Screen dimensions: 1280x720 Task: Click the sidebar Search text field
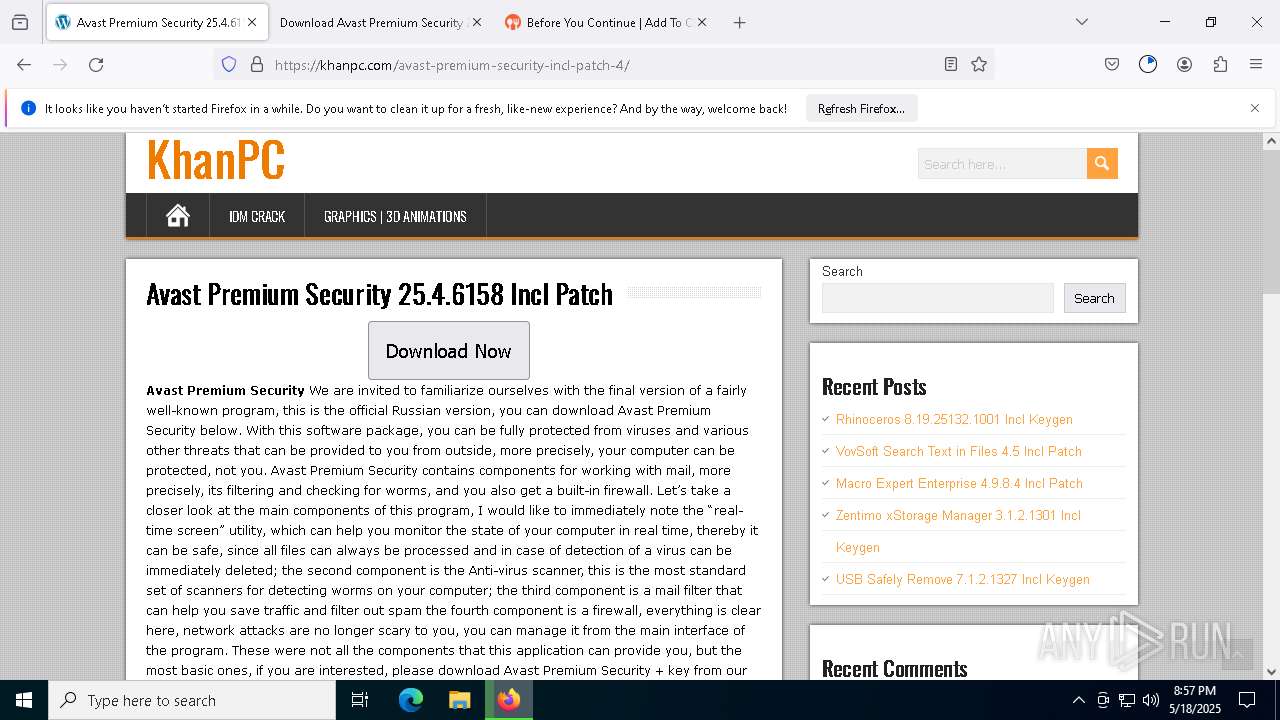click(x=938, y=298)
